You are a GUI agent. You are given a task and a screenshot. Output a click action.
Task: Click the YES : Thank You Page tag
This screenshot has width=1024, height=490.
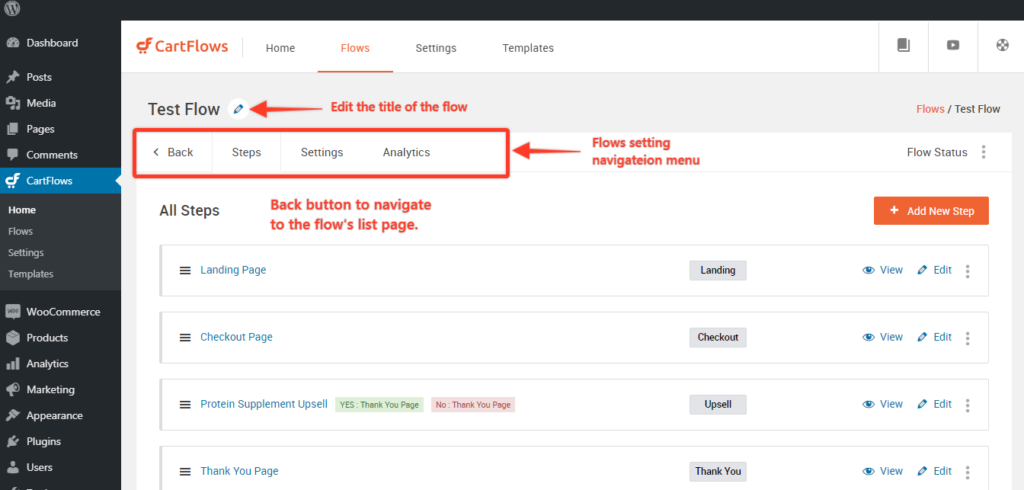[x=379, y=404]
